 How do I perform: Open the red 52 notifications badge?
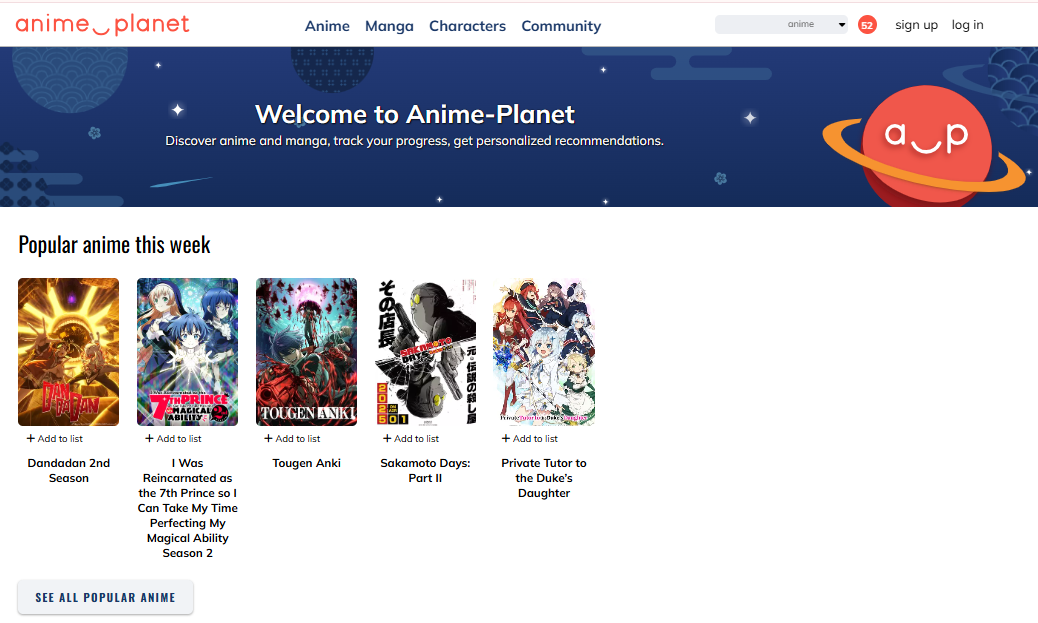(x=867, y=25)
